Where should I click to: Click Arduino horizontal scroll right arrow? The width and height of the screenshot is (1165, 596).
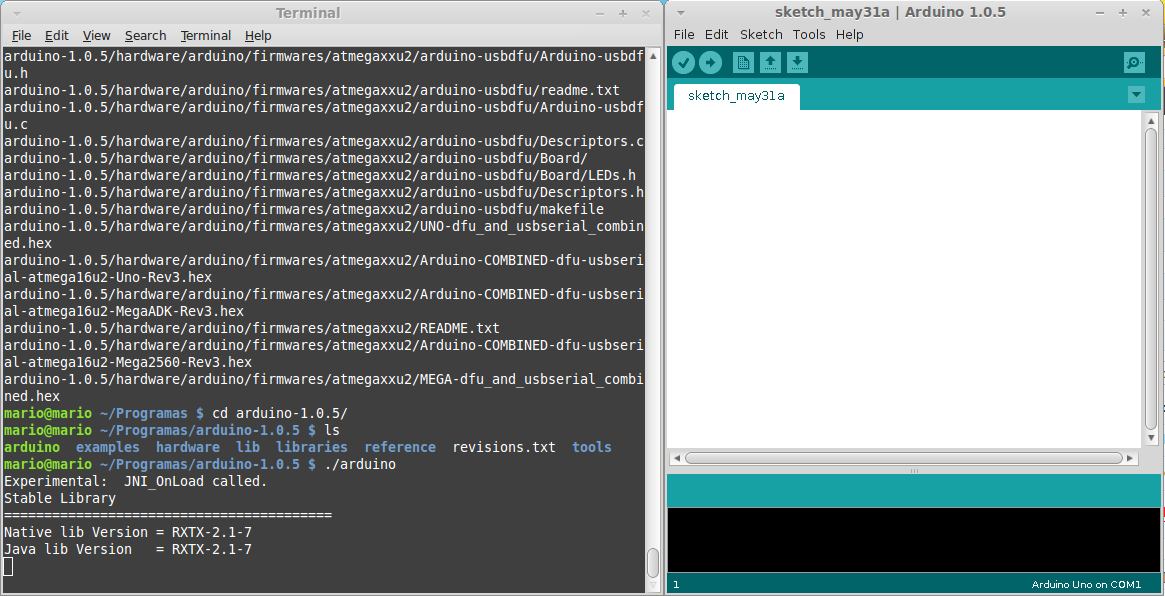coord(1131,458)
